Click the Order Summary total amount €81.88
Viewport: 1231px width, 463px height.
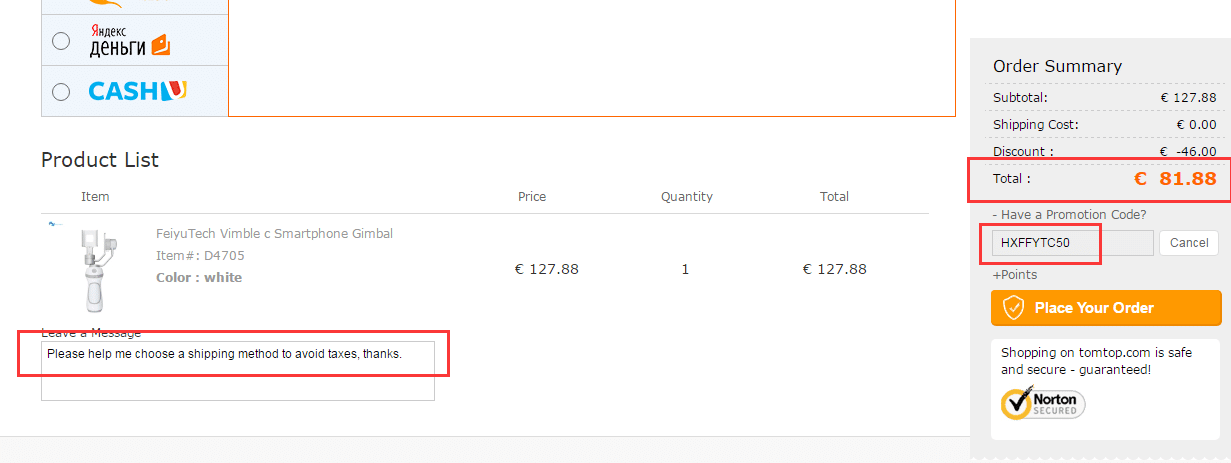click(x=1175, y=179)
